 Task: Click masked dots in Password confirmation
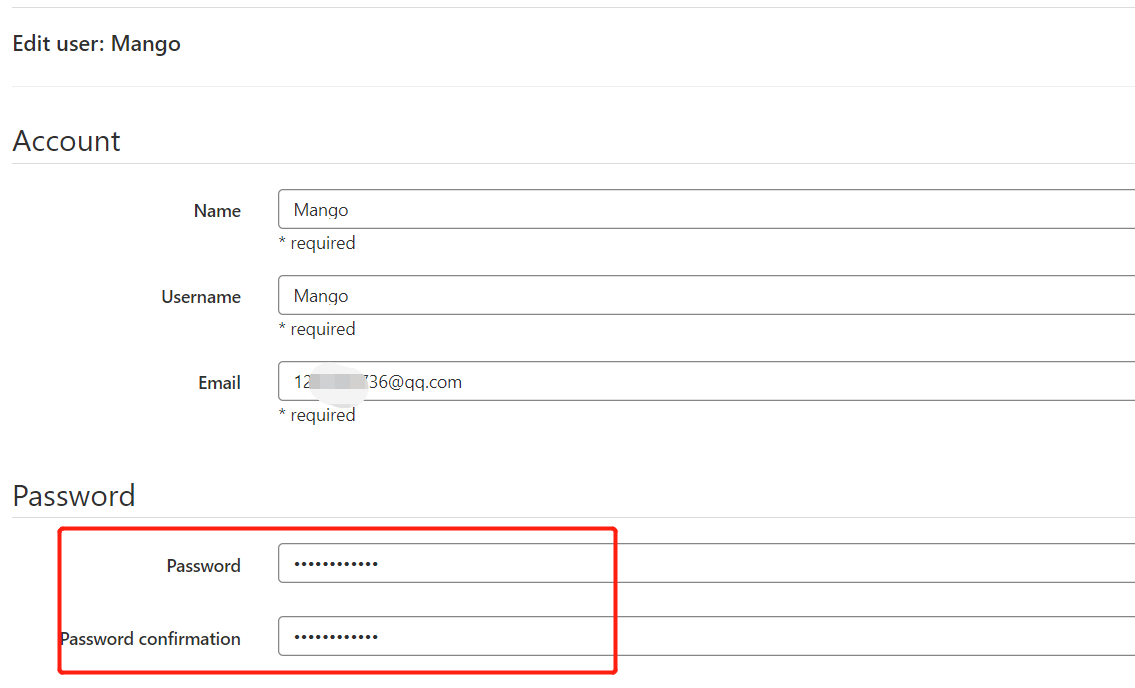tap(336, 637)
